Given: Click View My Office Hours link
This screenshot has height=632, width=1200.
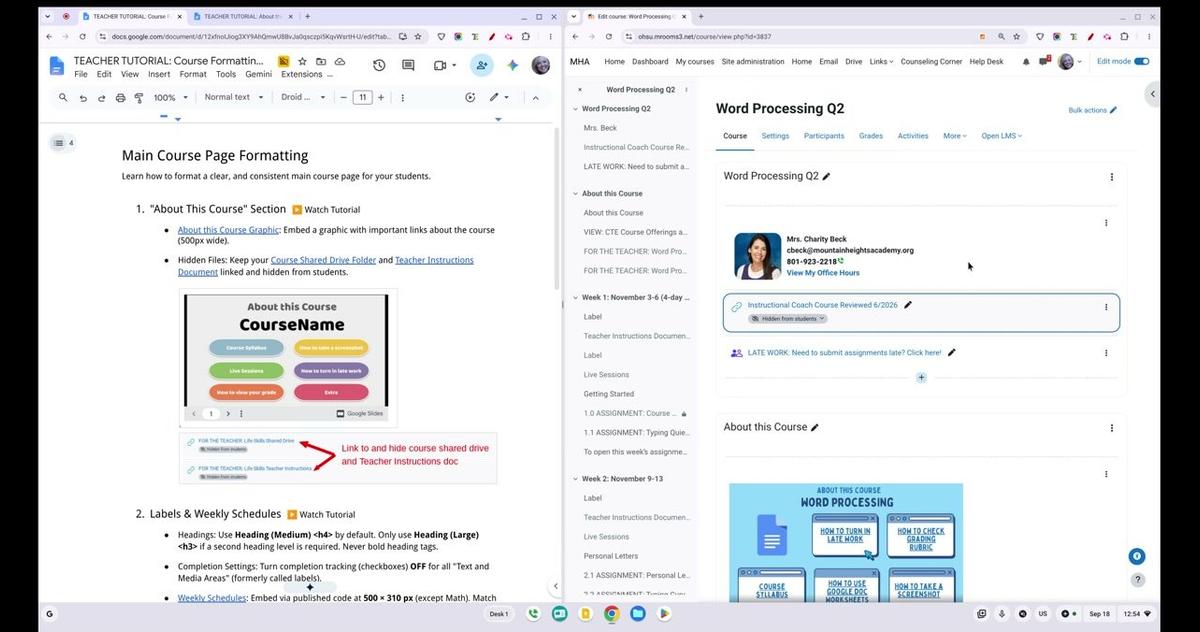Looking at the screenshot, I should pyautogui.click(x=823, y=273).
